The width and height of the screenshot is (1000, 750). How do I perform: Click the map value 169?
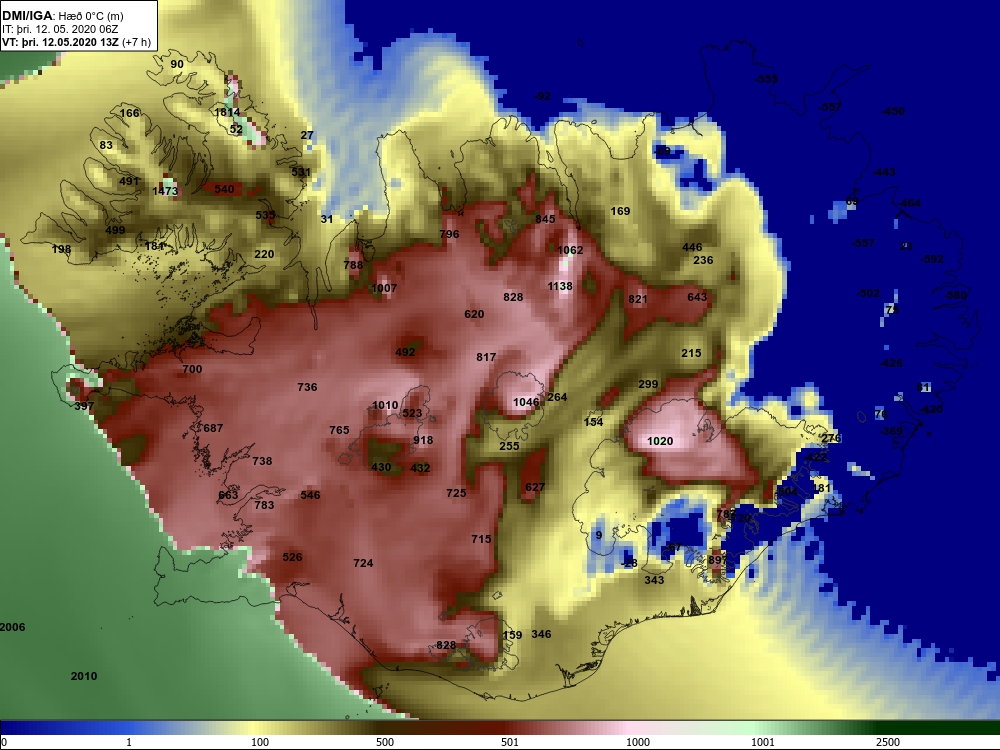tap(620, 211)
